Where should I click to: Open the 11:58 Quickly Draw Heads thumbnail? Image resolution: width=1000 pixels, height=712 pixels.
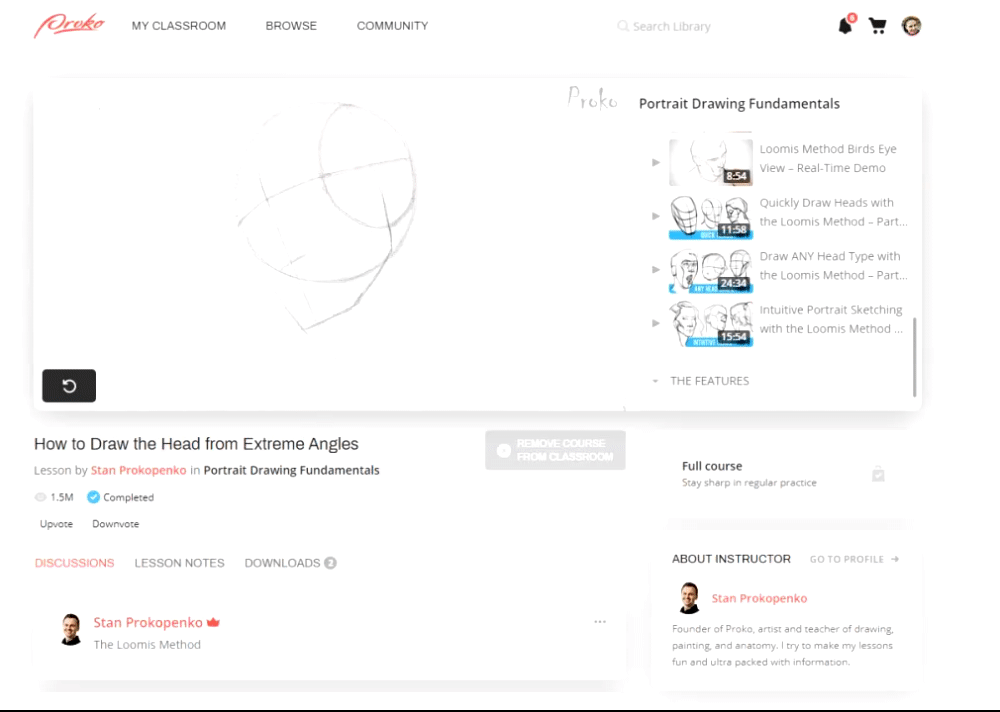coord(710,217)
